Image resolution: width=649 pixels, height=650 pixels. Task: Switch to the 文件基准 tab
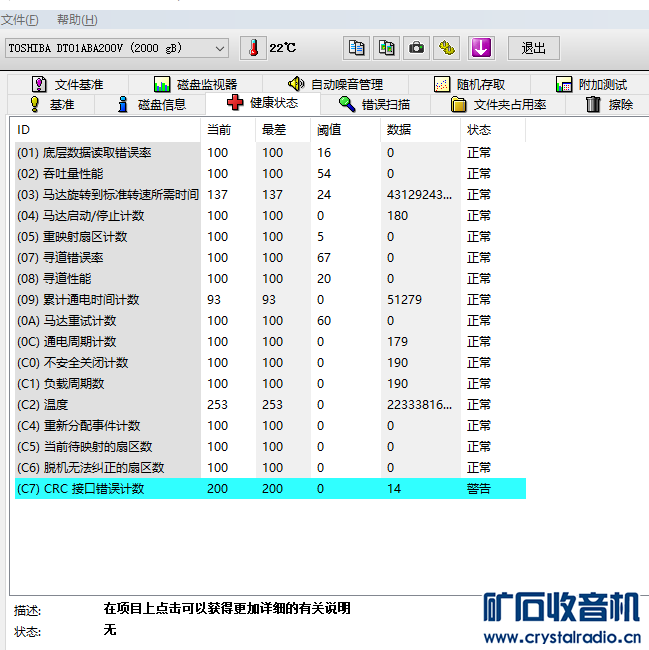(x=68, y=85)
